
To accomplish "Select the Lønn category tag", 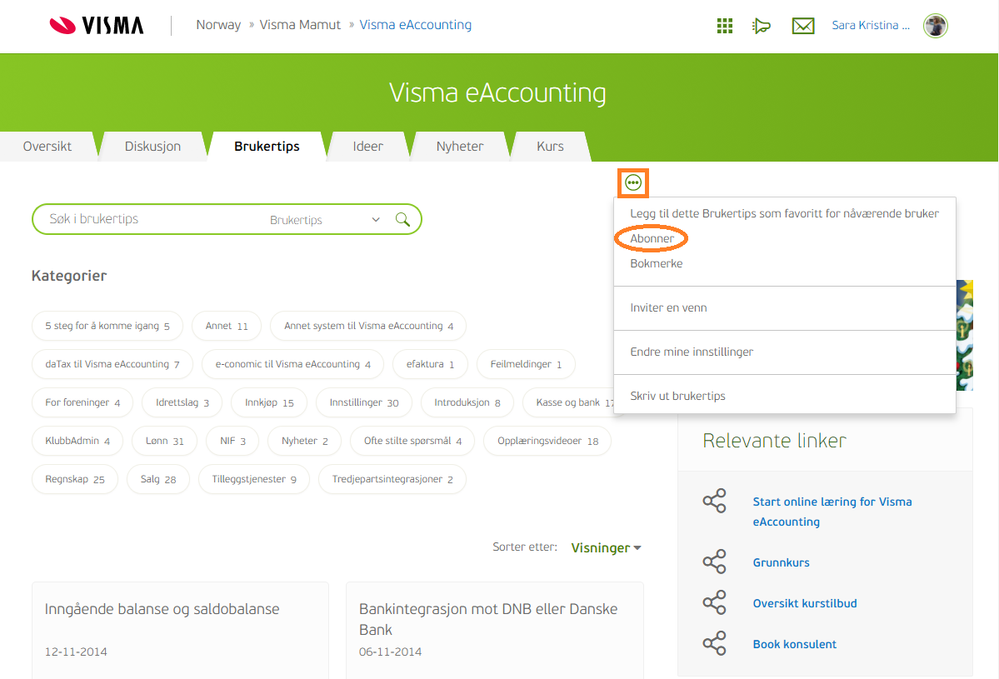I will coord(164,441).
